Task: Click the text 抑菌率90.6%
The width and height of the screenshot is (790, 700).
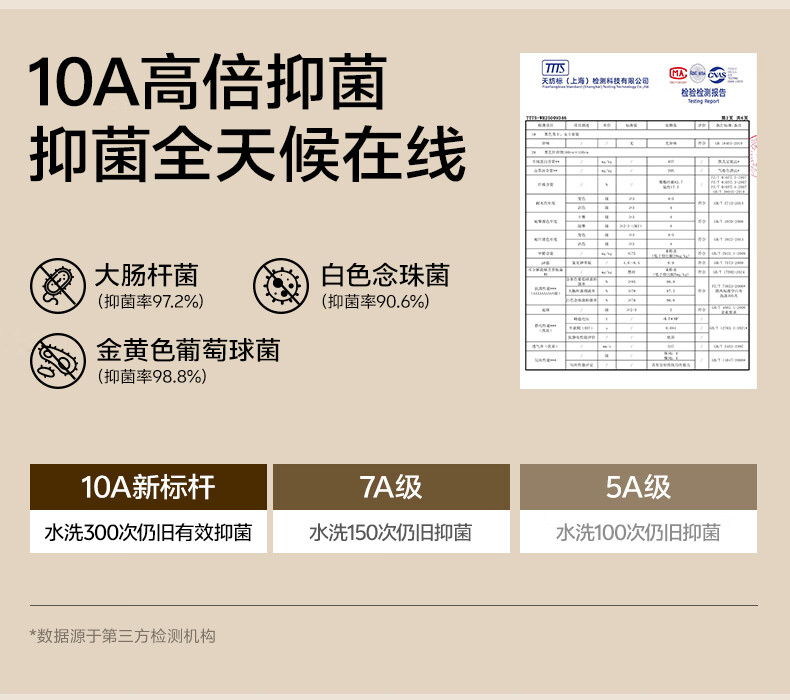Action: [376, 301]
